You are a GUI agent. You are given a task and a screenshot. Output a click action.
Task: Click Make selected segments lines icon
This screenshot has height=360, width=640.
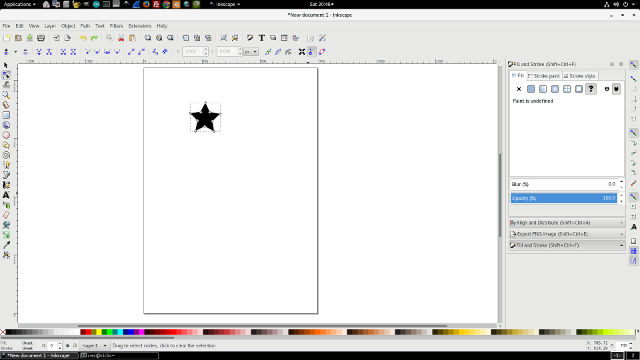pyautogui.click(x=131, y=52)
